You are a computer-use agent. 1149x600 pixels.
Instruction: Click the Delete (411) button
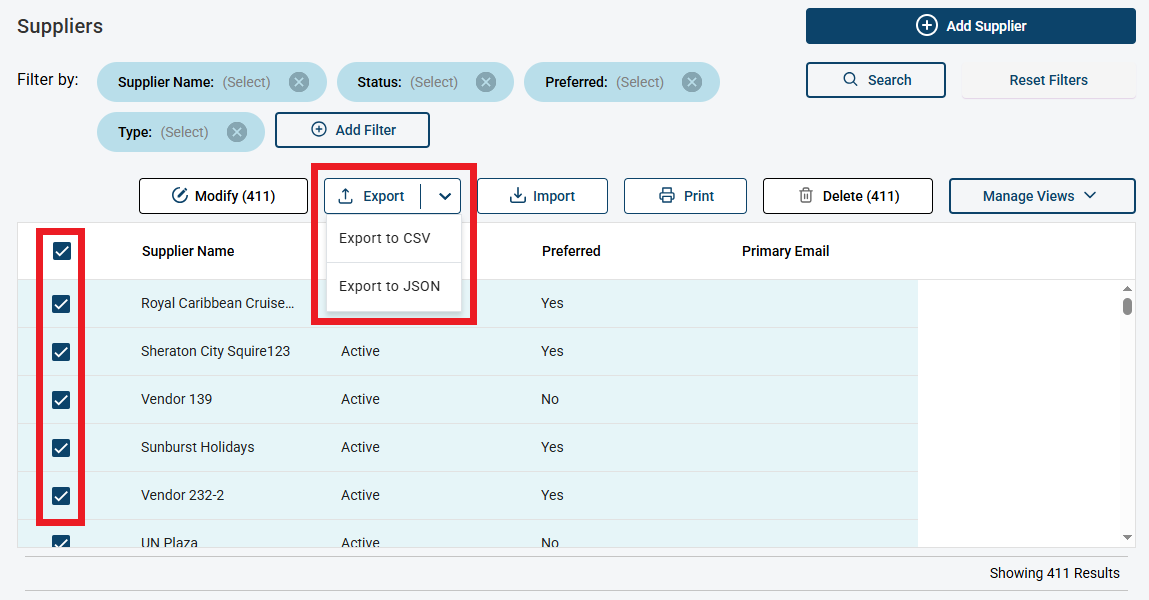tap(848, 196)
